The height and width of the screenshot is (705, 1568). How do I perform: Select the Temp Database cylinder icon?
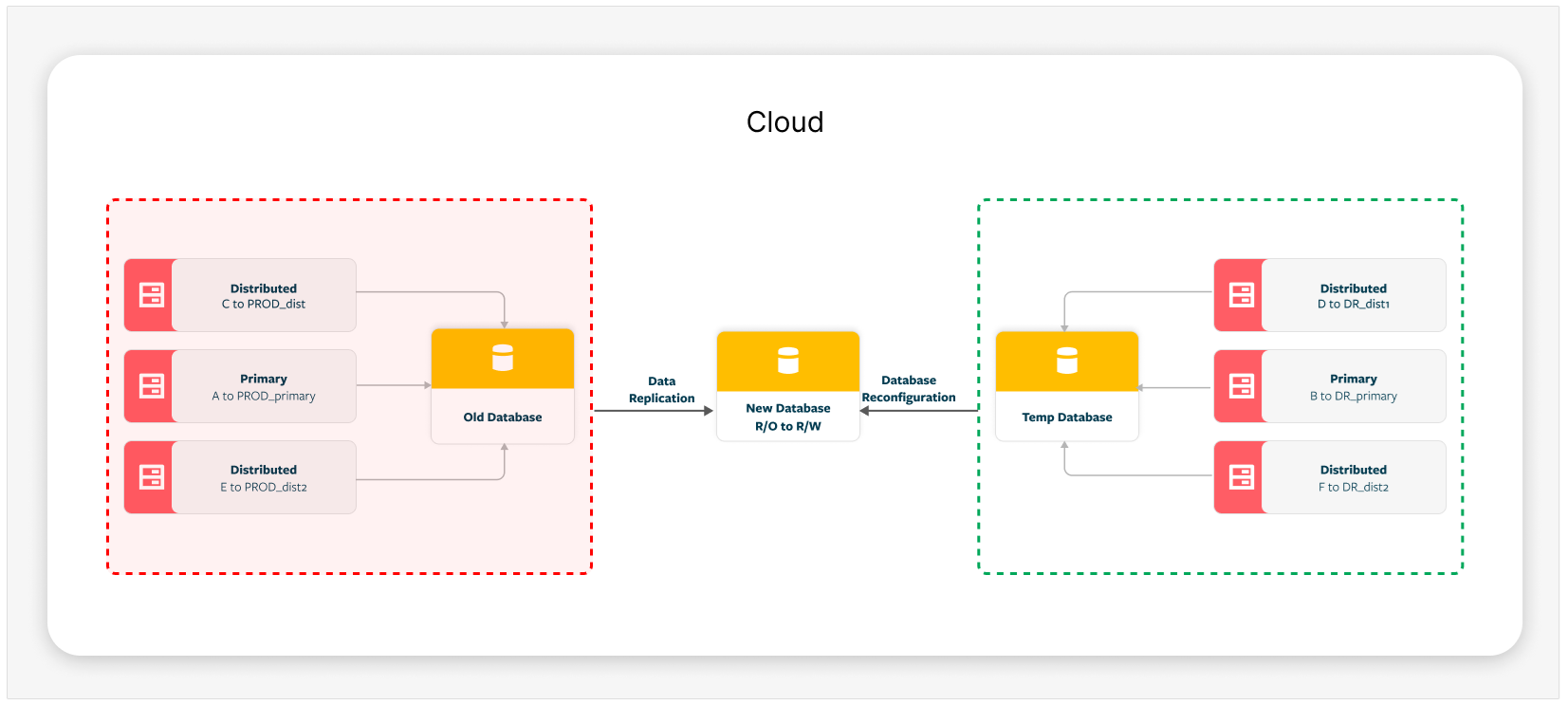click(x=1067, y=361)
